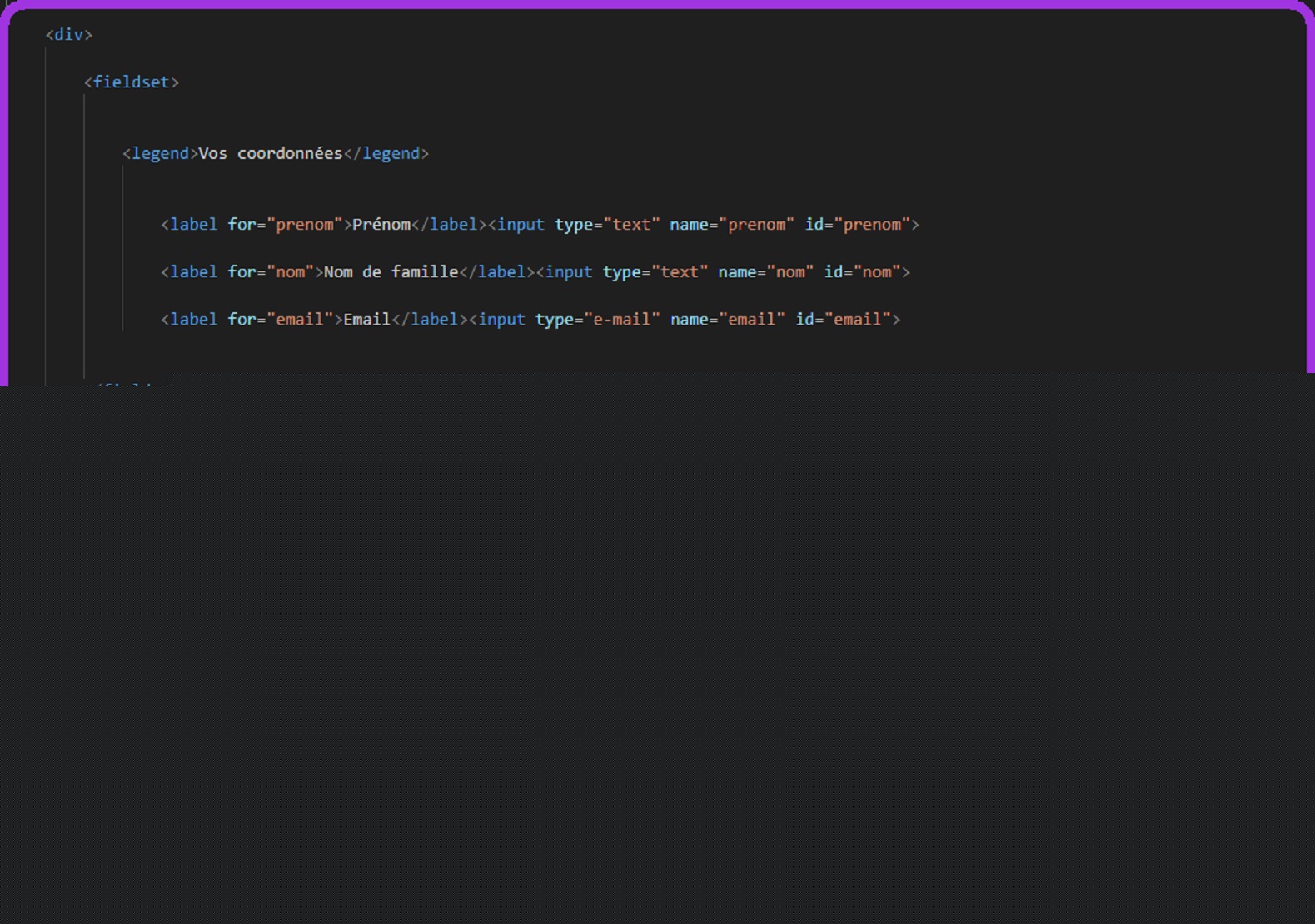Click the name="email" attribute value

[752, 320]
